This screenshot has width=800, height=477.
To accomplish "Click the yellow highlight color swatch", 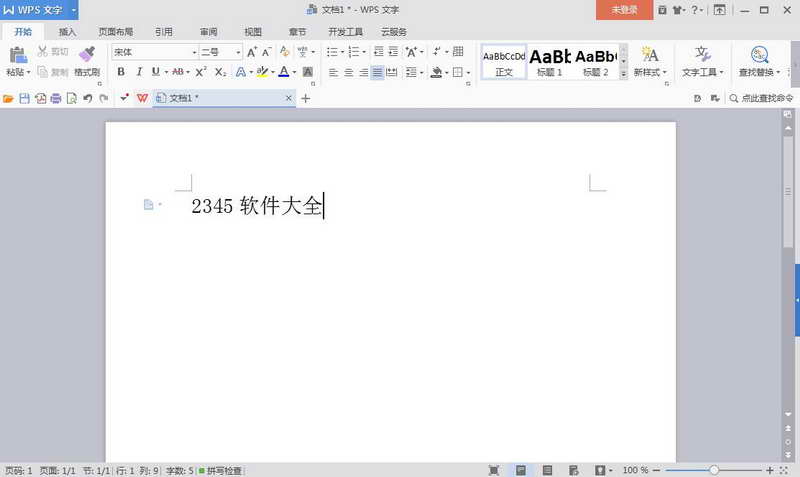I will [x=262, y=72].
